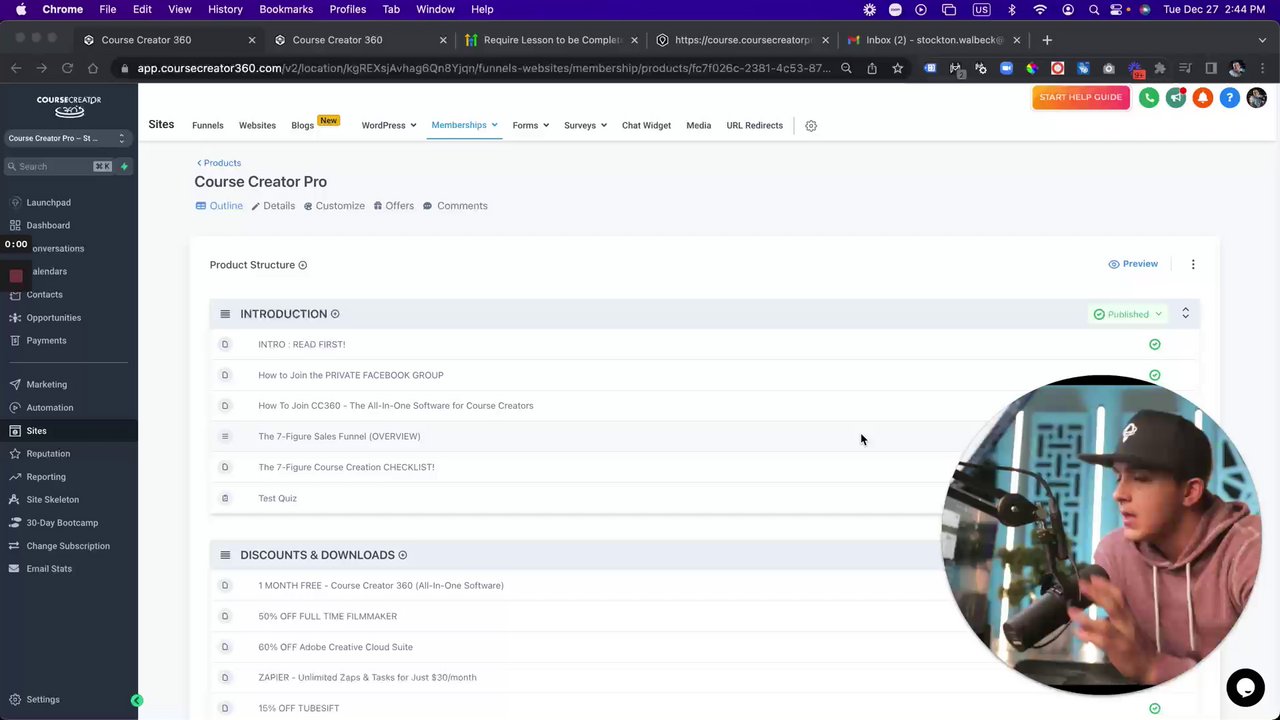1280x720 pixels.
Task: Click the sidebar Search field
Action: coord(60,166)
